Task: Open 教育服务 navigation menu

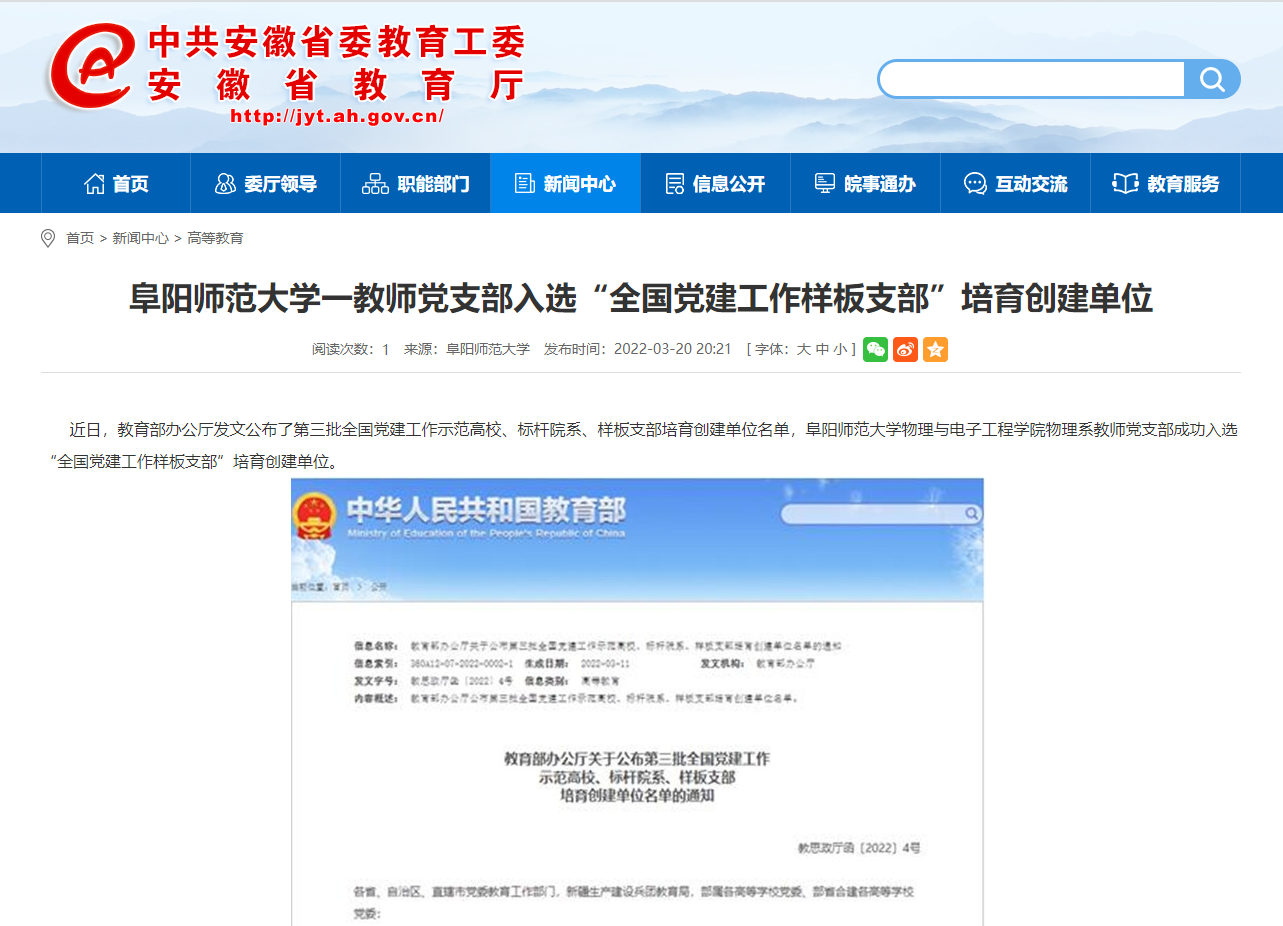Action: (x=1166, y=184)
